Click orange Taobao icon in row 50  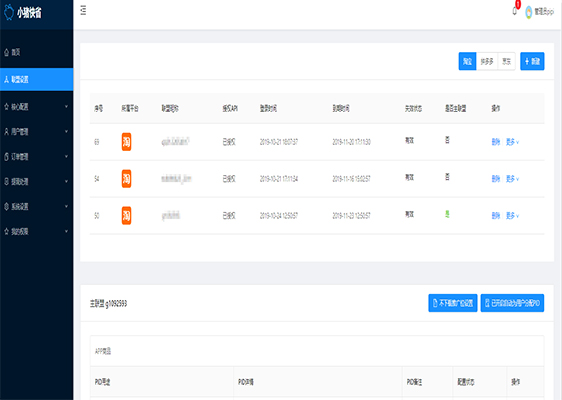(x=126, y=215)
